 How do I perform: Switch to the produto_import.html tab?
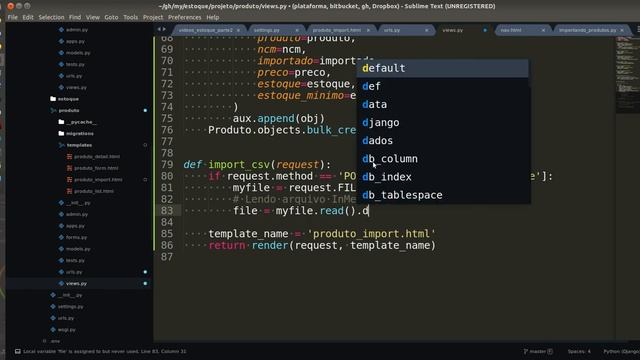coord(337,30)
